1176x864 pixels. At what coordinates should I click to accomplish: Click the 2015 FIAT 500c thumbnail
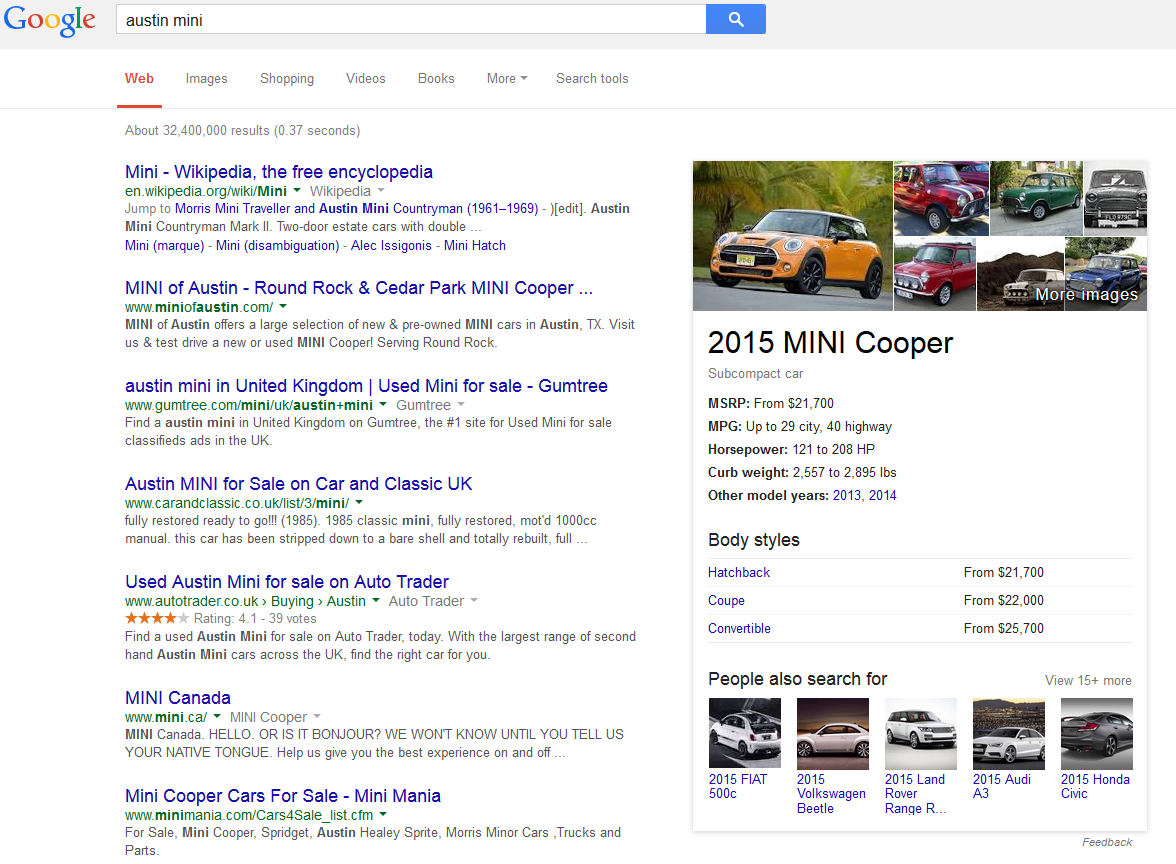point(744,733)
